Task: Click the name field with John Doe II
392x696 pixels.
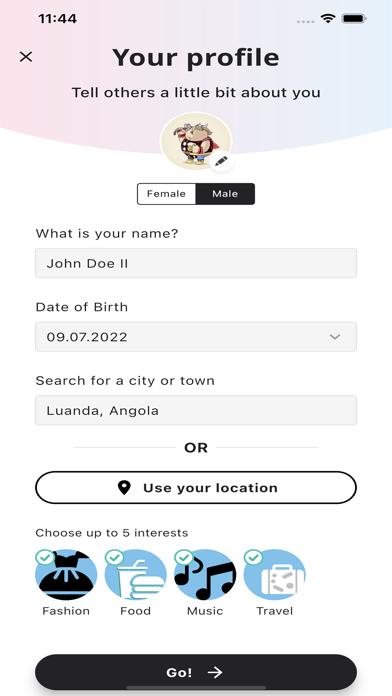Action: [196, 263]
